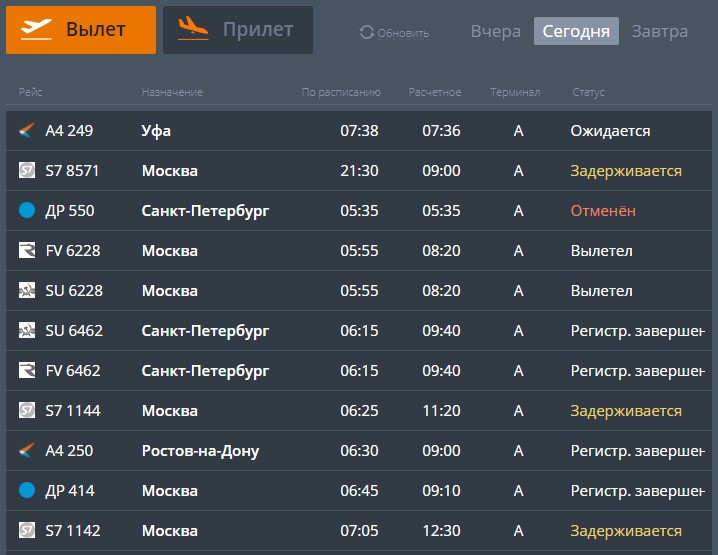
Task: Select flight number ДР 550
Action: tap(70, 211)
